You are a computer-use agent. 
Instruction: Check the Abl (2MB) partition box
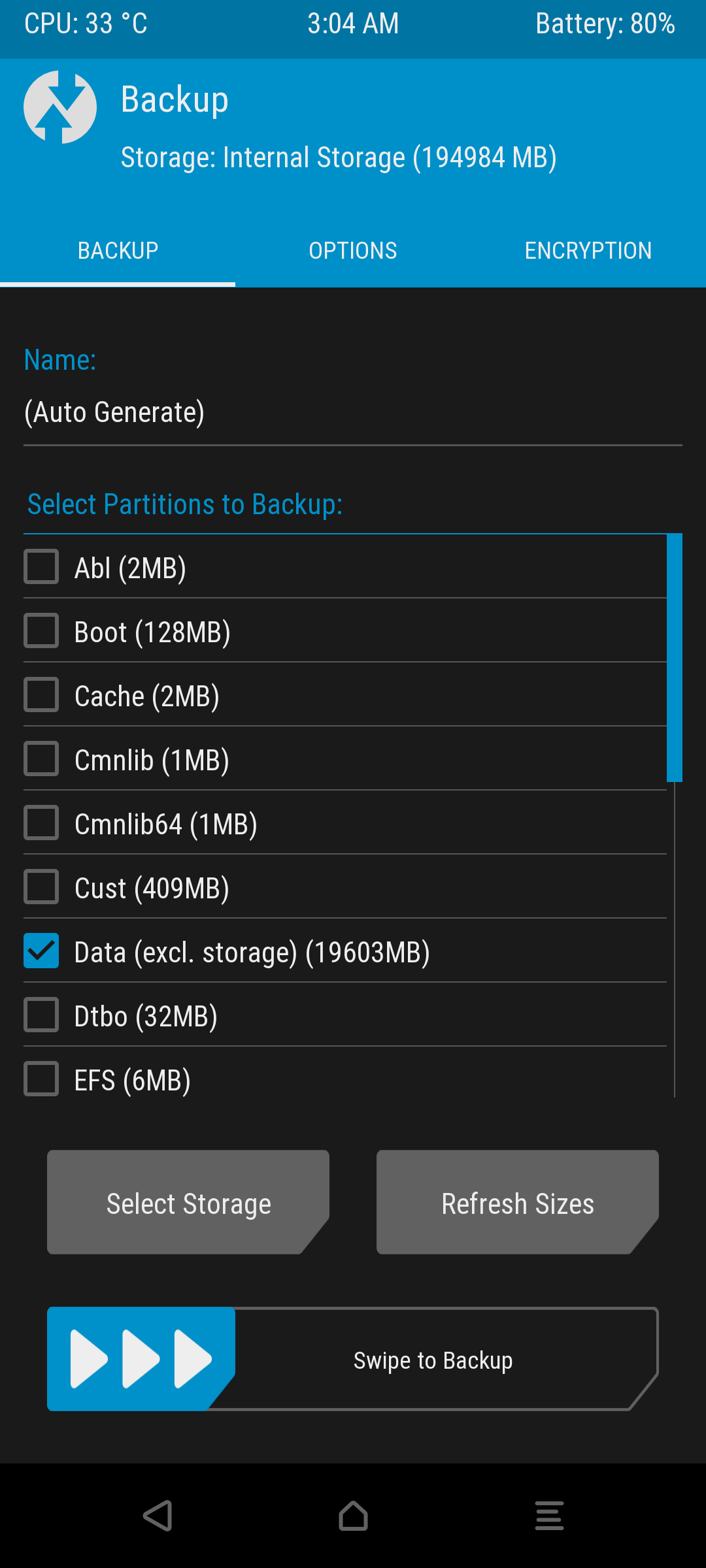(x=41, y=566)
